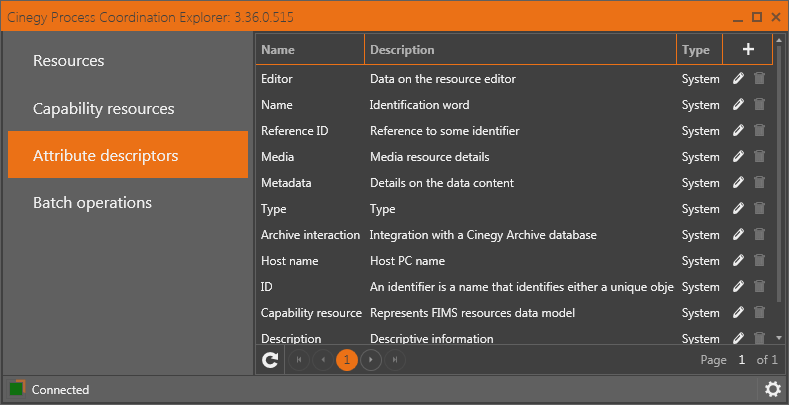This screenshot has width=789, height=405.
Task: Select Attribute descriptors in sidebar
Action: click(x=128, y=154)
